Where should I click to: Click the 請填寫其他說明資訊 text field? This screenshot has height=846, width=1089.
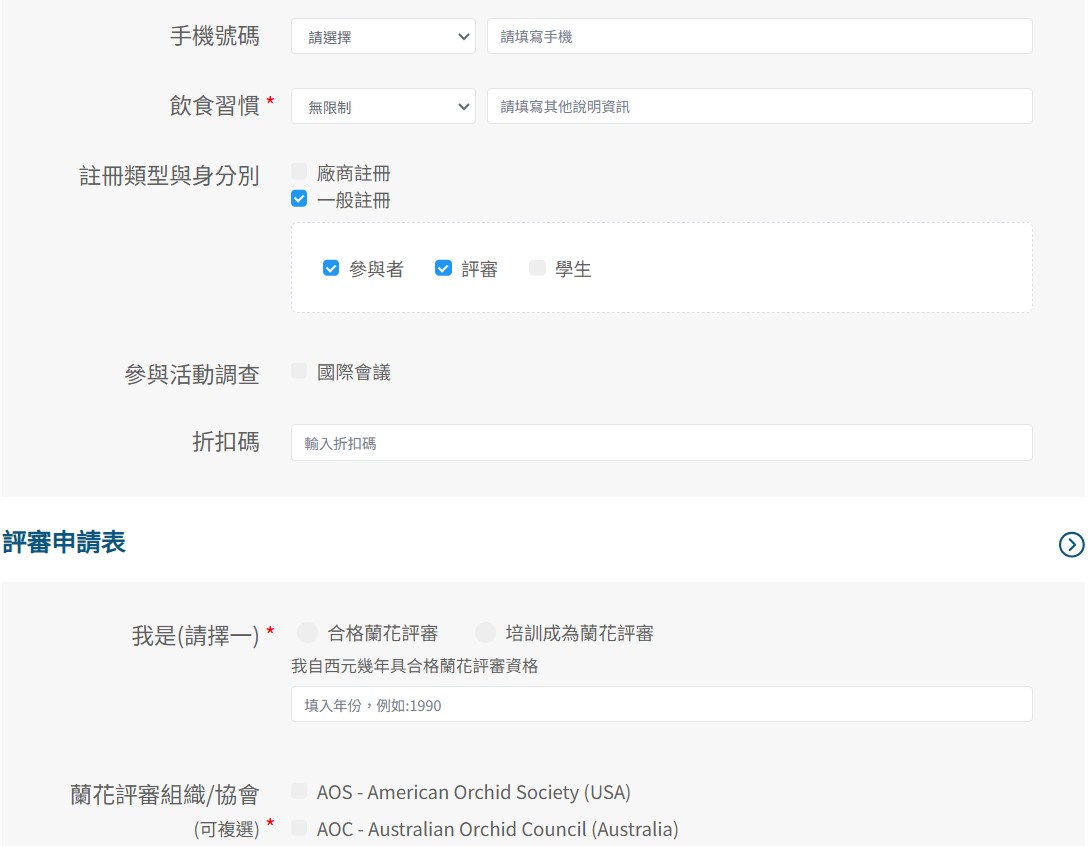point(759,107)
